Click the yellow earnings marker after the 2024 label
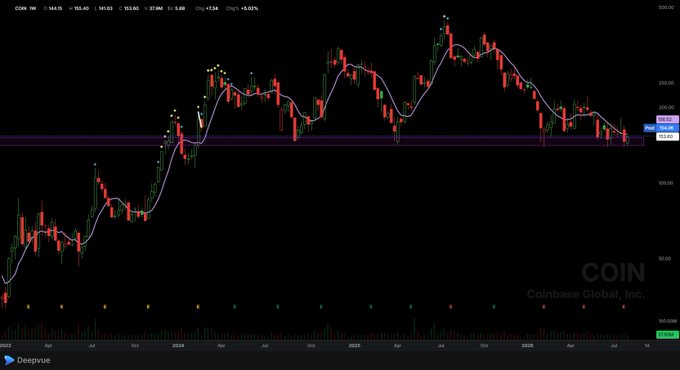Viewport: 680px width, 370px height. click(198, 307)
